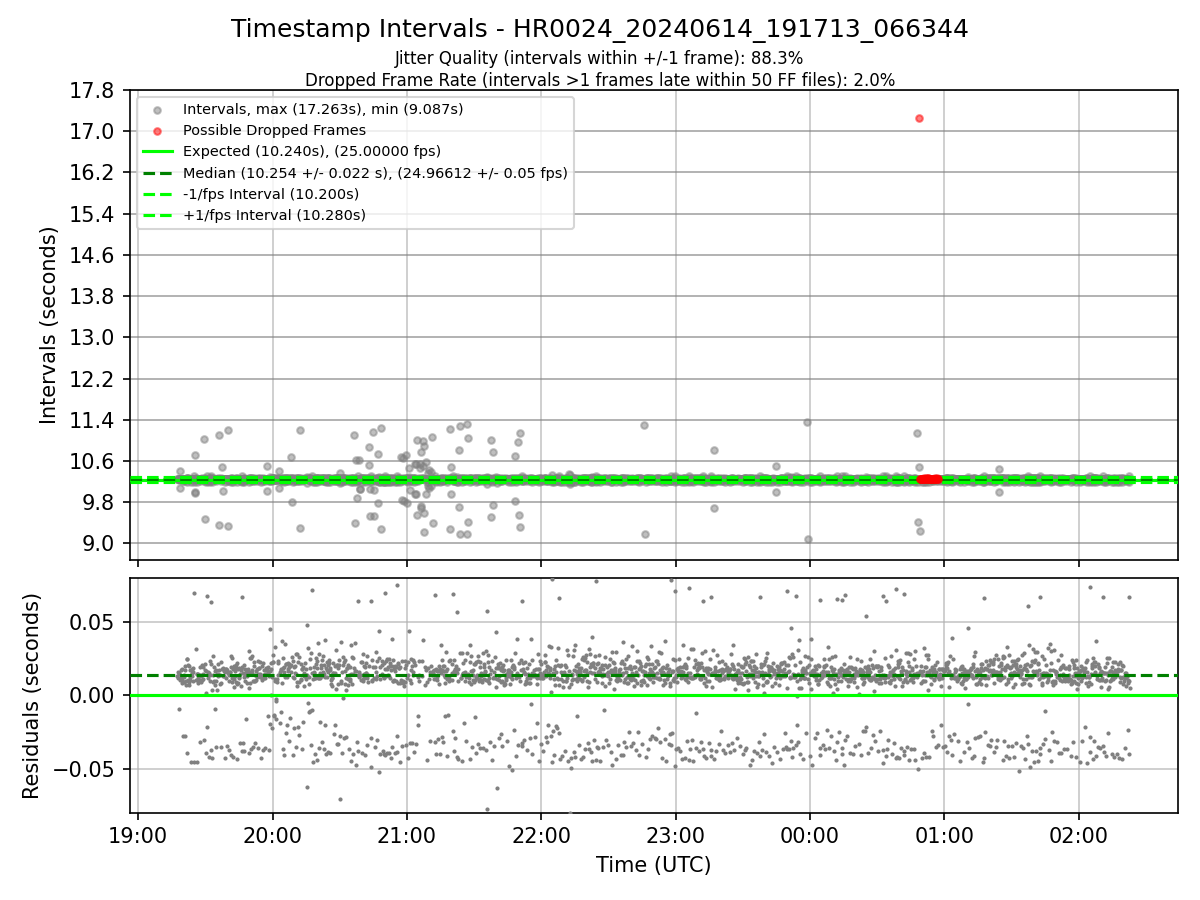Click legend entry '+1/fps Interval (10.280s)'
Viewport: 1200px width, 900px height.
(274, 215)
